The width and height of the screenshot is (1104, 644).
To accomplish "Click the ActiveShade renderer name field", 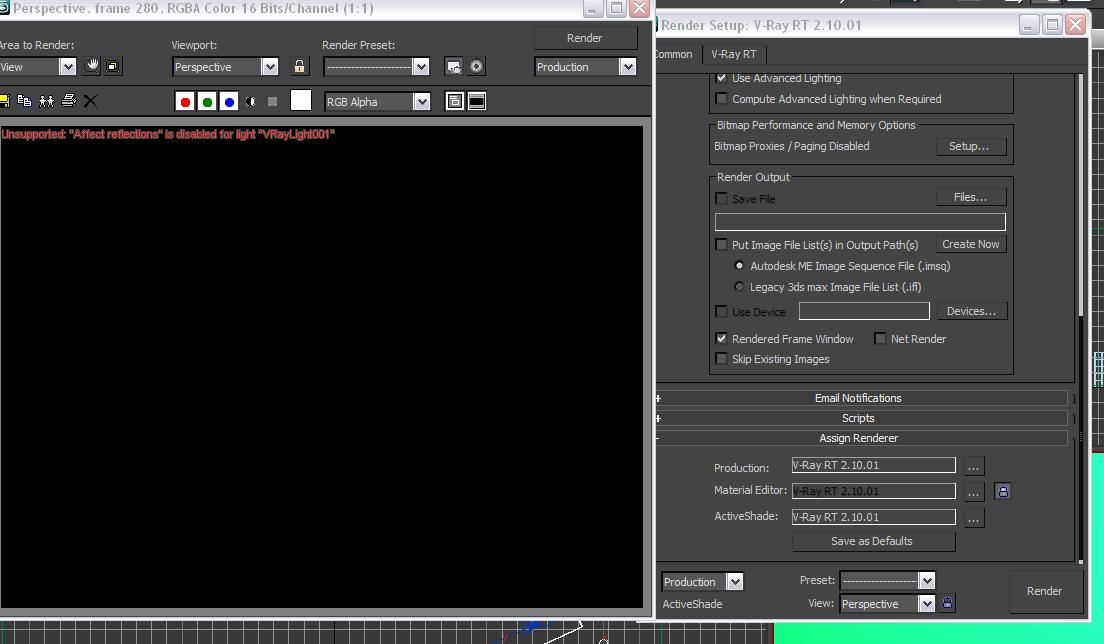I will [874, 517].
